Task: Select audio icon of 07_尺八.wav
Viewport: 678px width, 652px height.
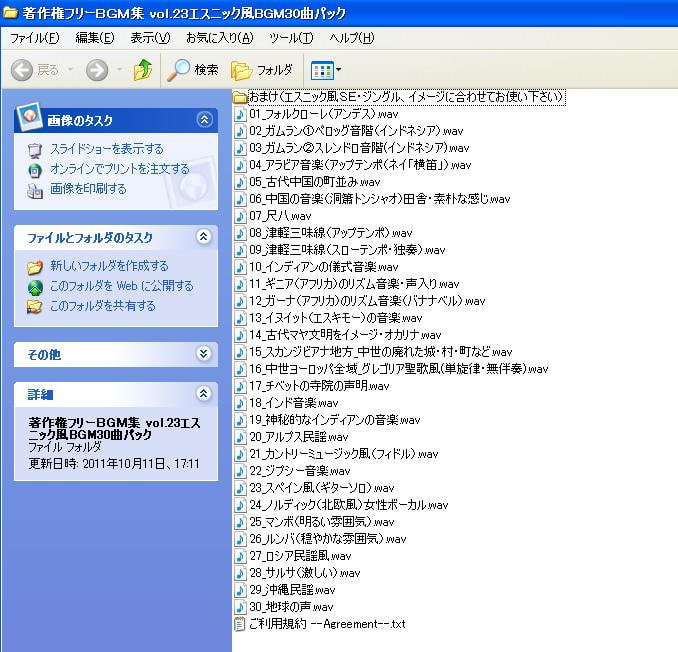Action: (240, 216)
